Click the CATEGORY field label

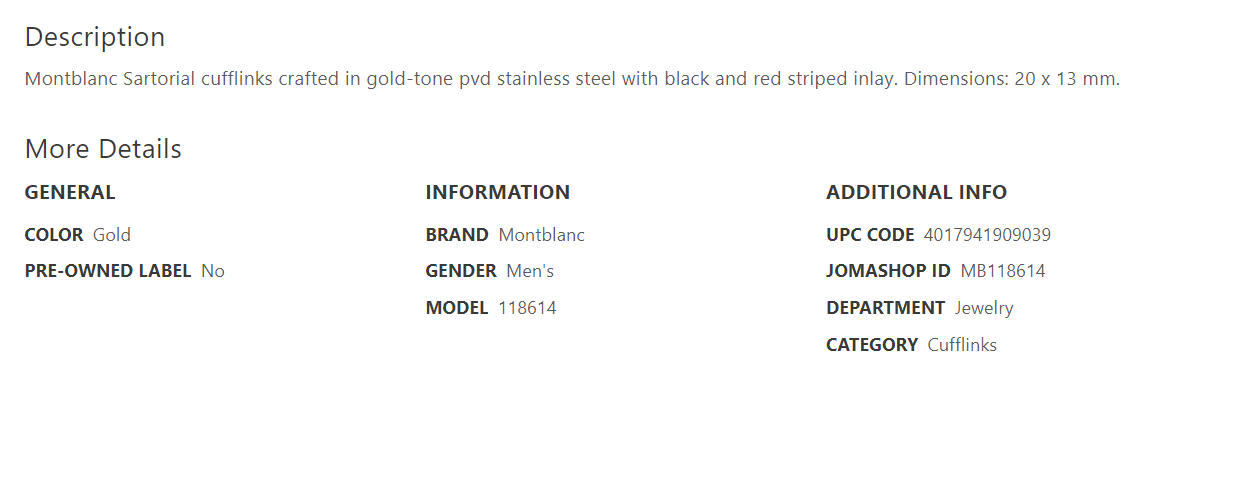(872, 345)
